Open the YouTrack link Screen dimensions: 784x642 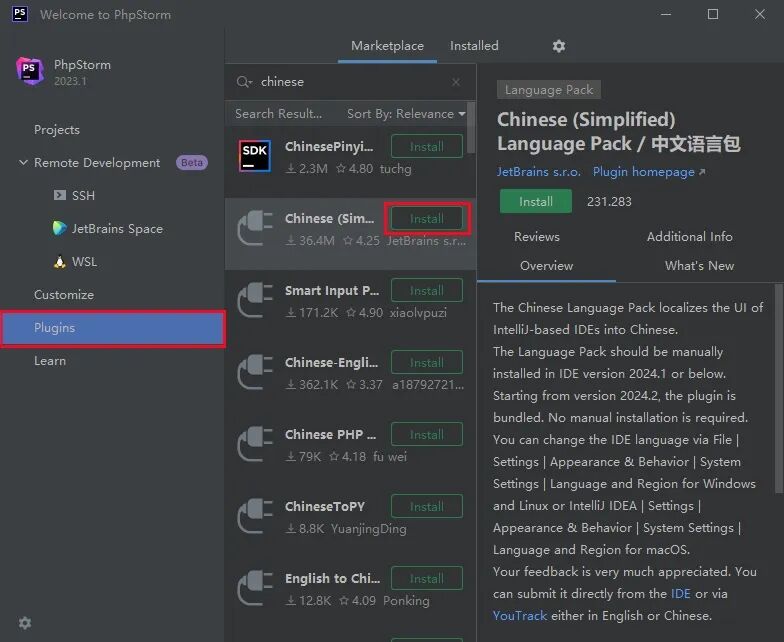(x=520, y=616)
